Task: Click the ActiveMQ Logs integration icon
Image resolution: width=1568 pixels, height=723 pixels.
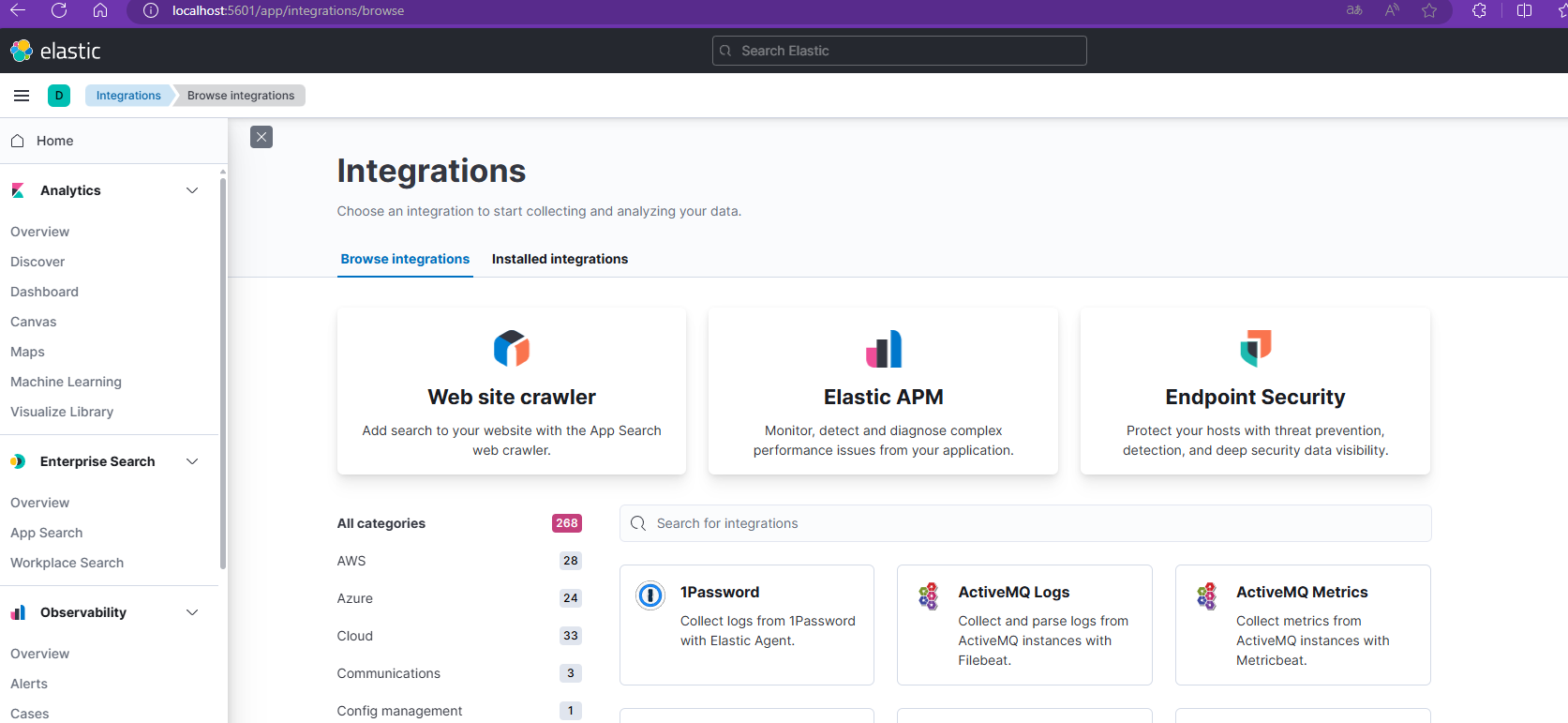Action: [928, 595]
